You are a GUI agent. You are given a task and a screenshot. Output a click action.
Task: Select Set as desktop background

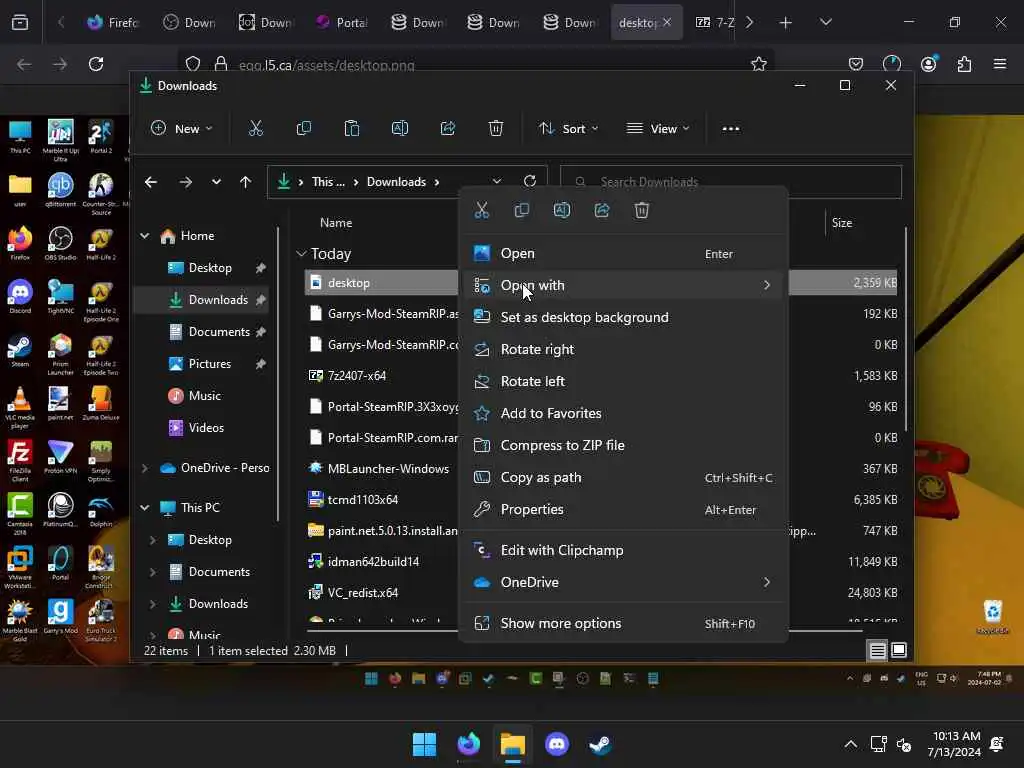624,317
